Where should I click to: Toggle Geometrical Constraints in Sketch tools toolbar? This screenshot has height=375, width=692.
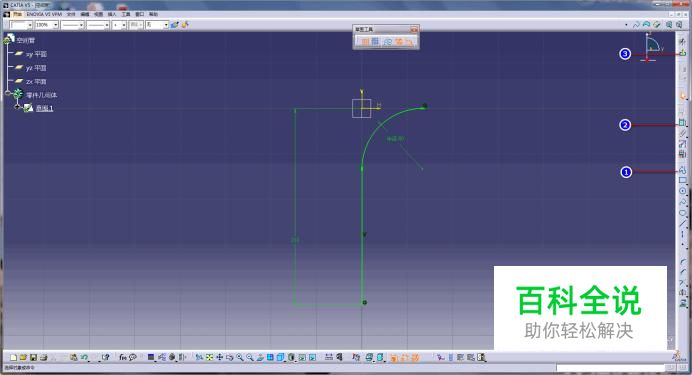pyautogui.click(x=399, y=41)
